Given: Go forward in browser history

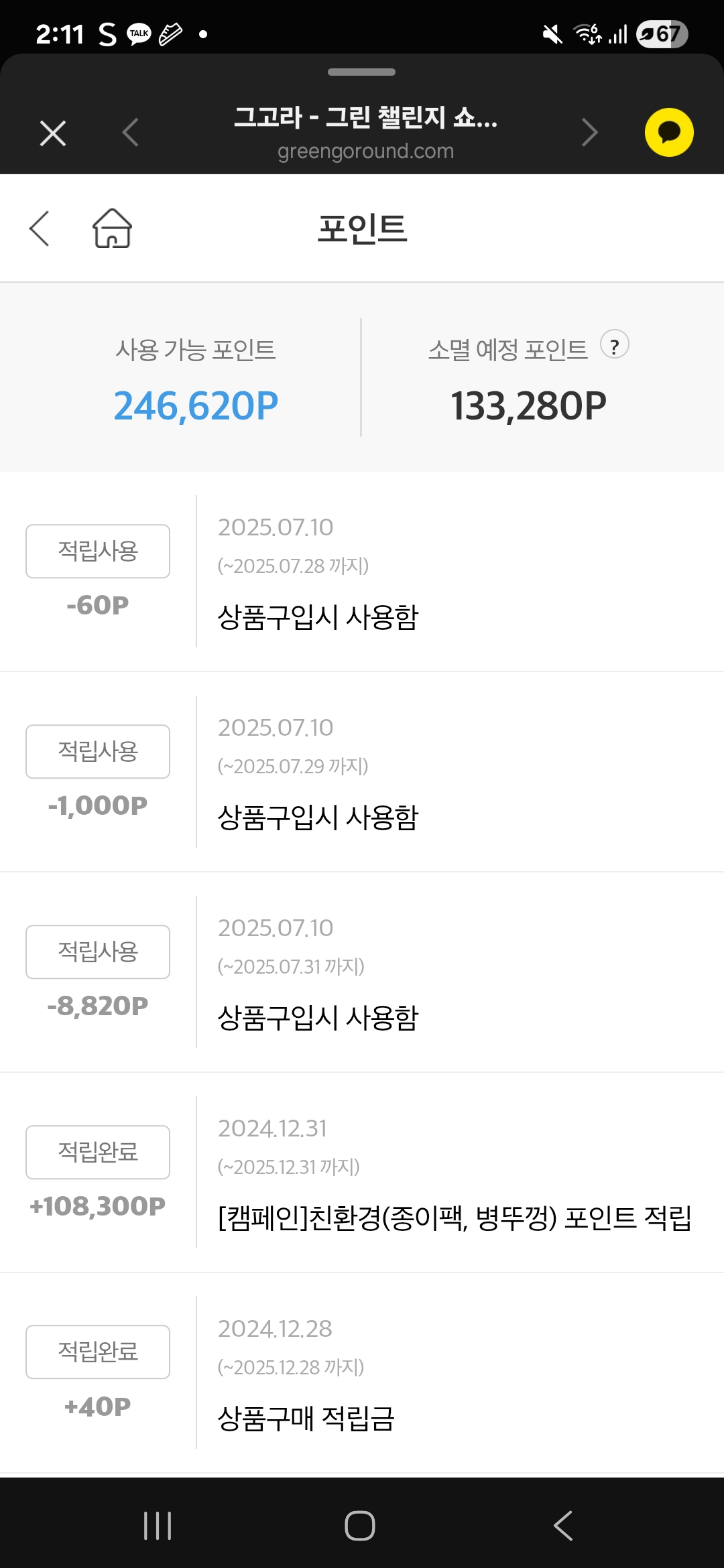Looking at the screenshot, I should click(x=589, y=132).
